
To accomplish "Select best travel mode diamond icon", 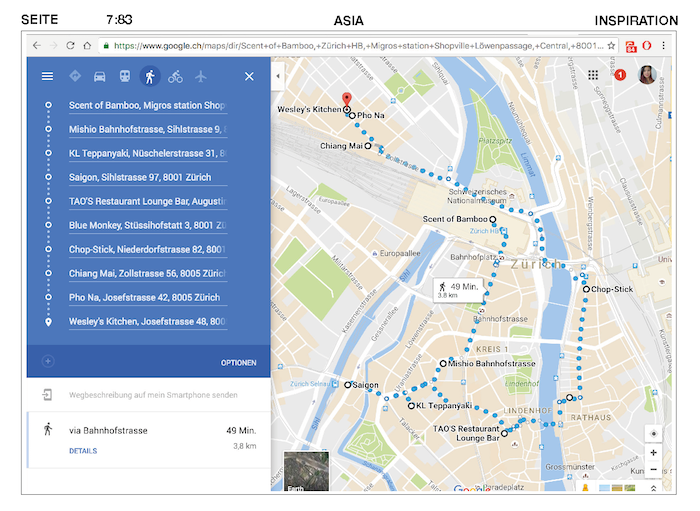I will coord(75,76).
